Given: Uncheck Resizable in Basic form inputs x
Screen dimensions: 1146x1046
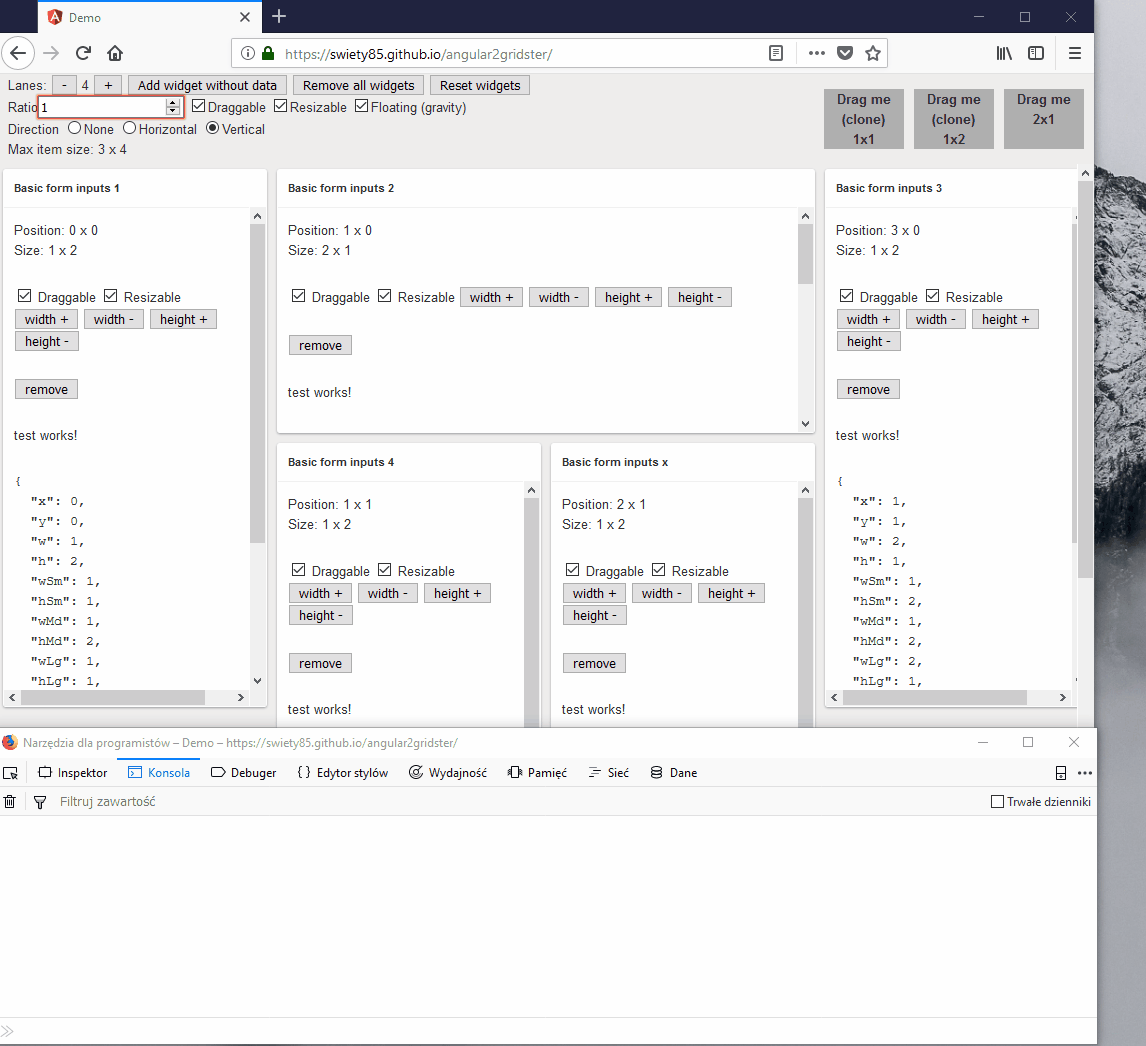Looking at the screenshot, I should pyautogui.click(x=659, y=570).
